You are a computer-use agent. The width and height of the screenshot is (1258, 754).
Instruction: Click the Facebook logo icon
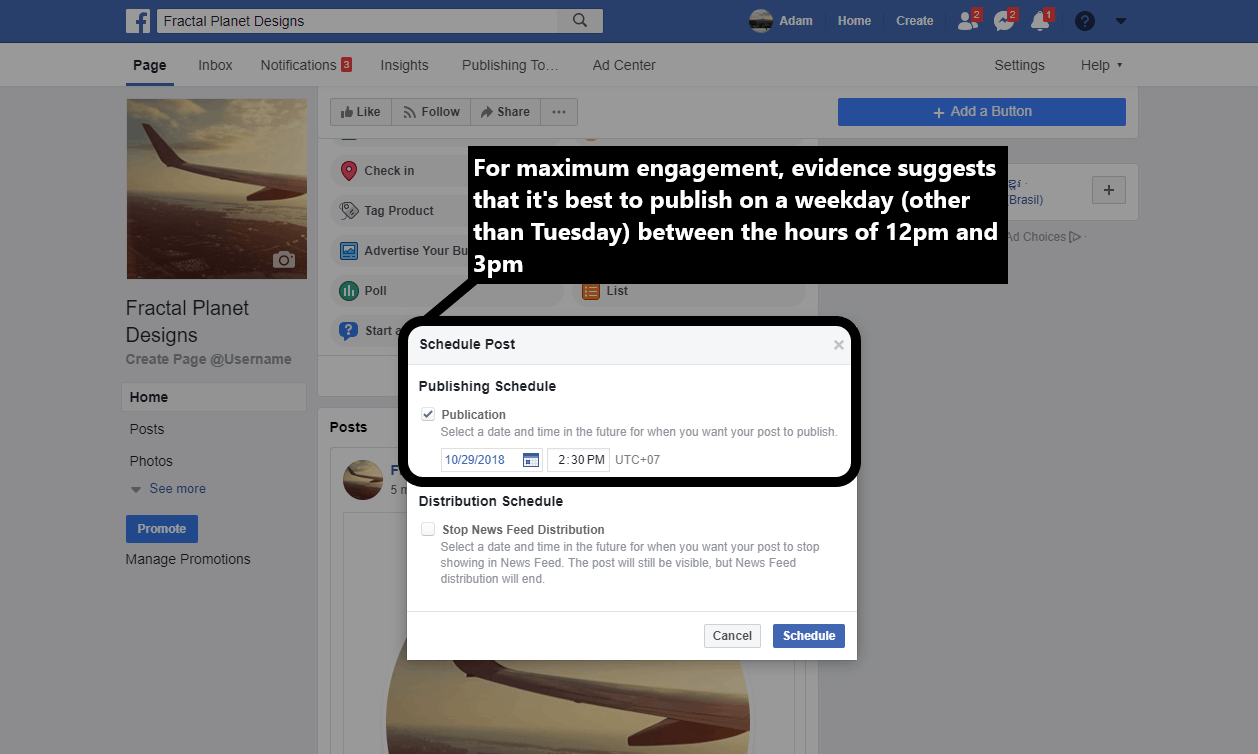pyautogui.click(x=138, y=21)
